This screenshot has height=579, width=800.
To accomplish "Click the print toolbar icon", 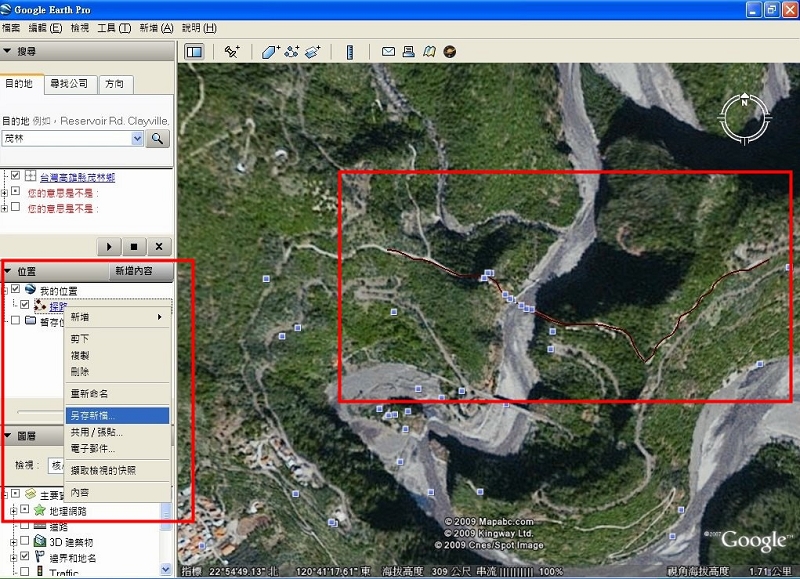I will point(408,51).
